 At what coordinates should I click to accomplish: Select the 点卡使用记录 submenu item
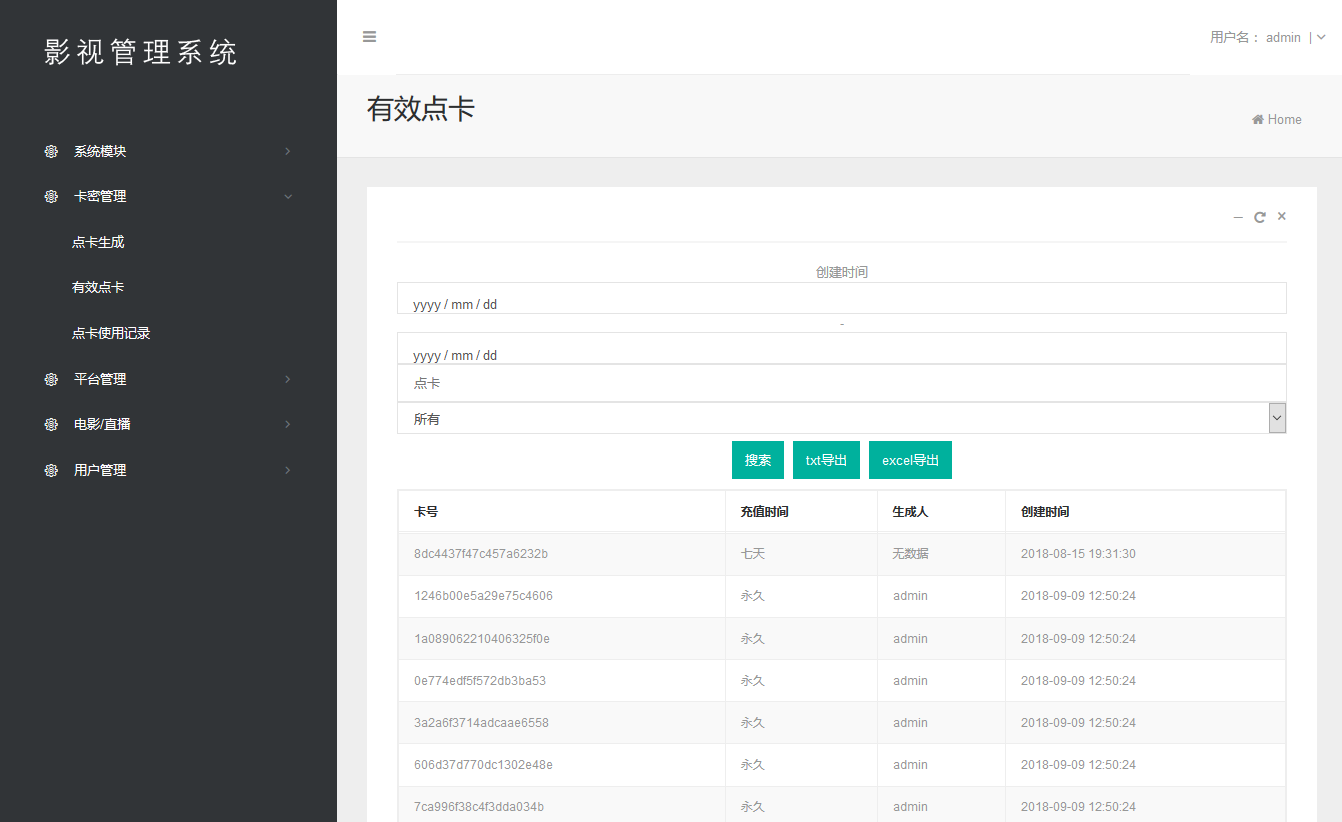pos(111,333)
